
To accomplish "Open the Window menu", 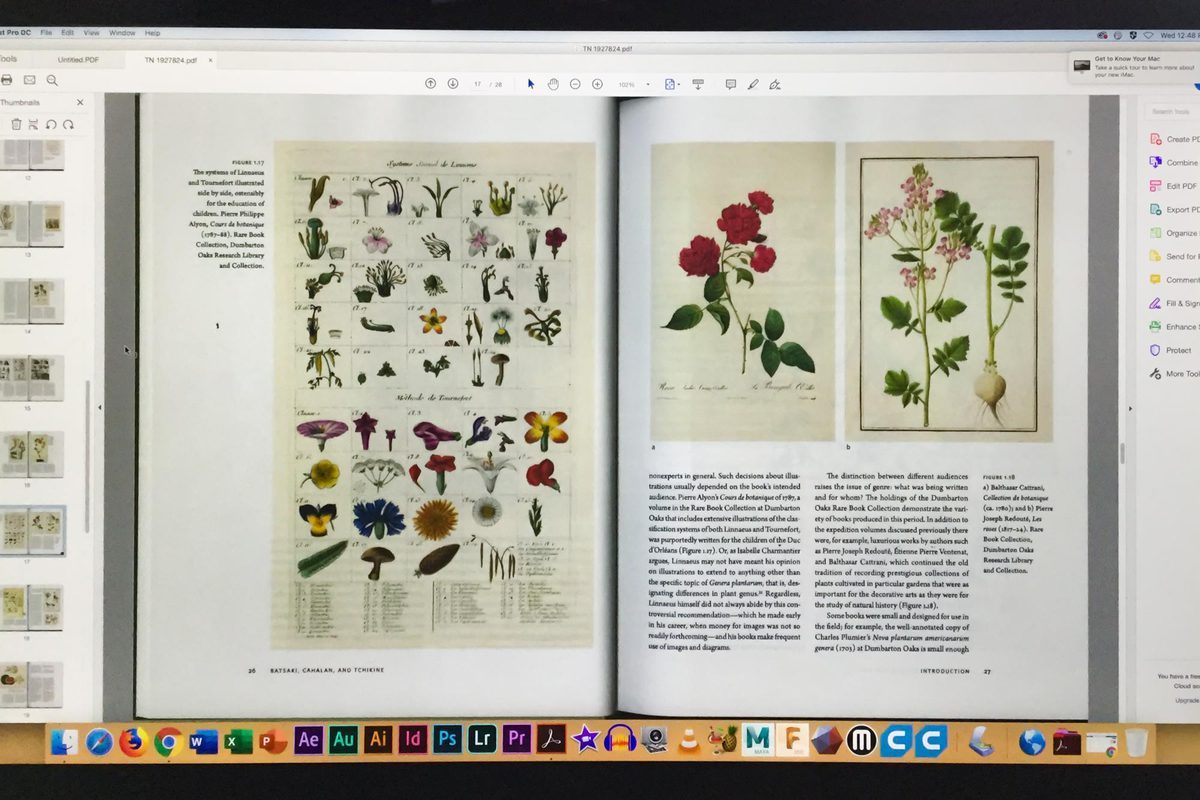I will pyautogui.click(x=122, y=33).
